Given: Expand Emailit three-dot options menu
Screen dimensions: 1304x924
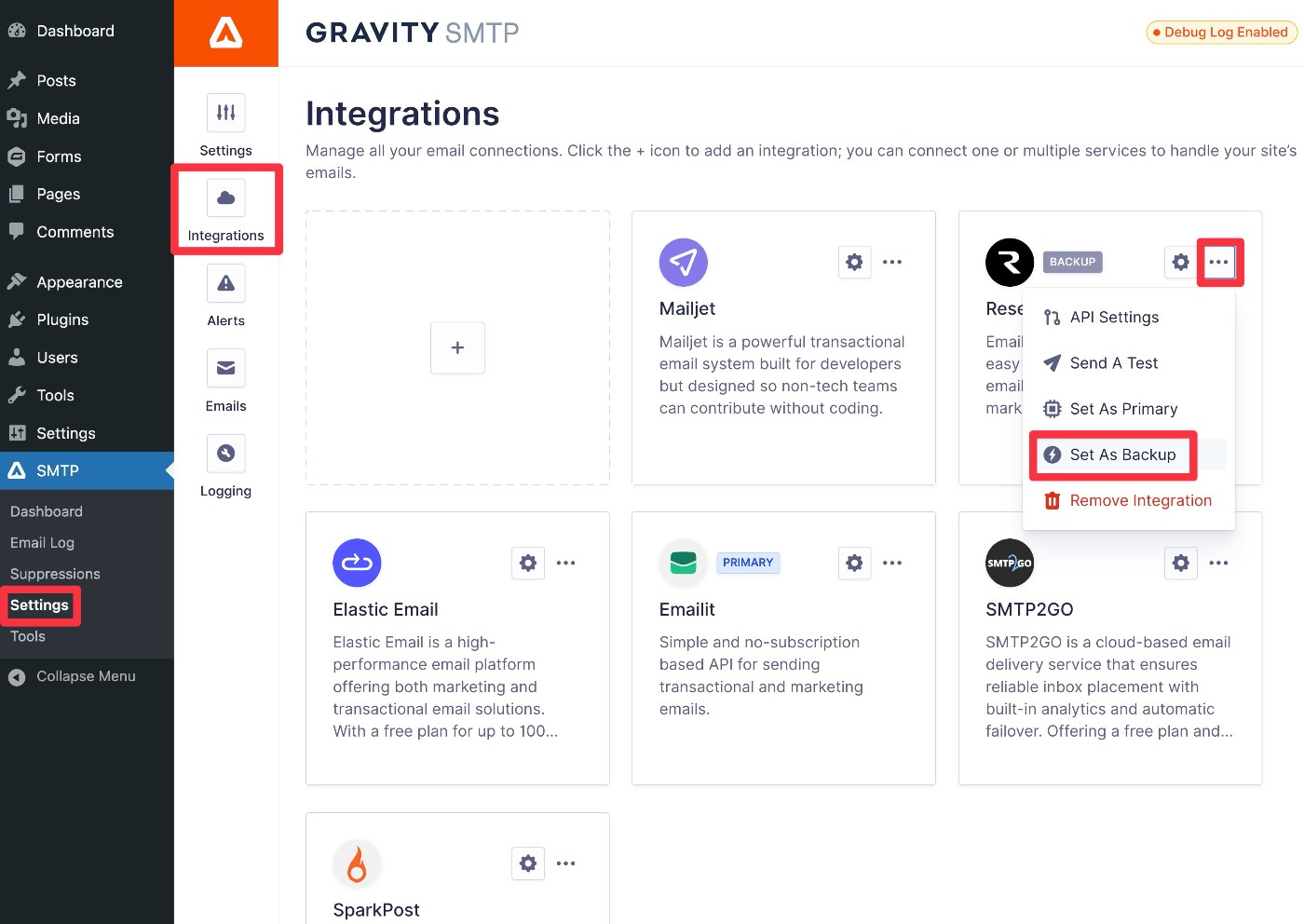Looking at the screenshot, I should [892, 564].
